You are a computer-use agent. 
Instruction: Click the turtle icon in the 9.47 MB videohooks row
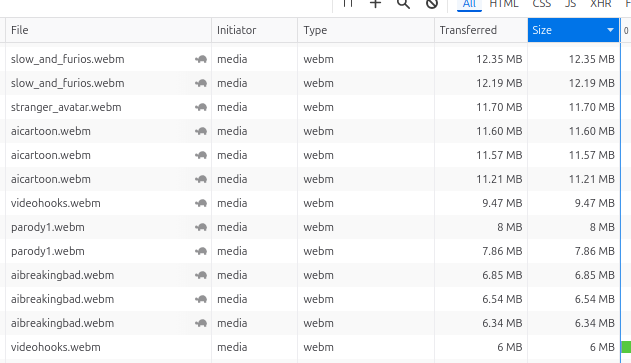[x=201, y=203]
